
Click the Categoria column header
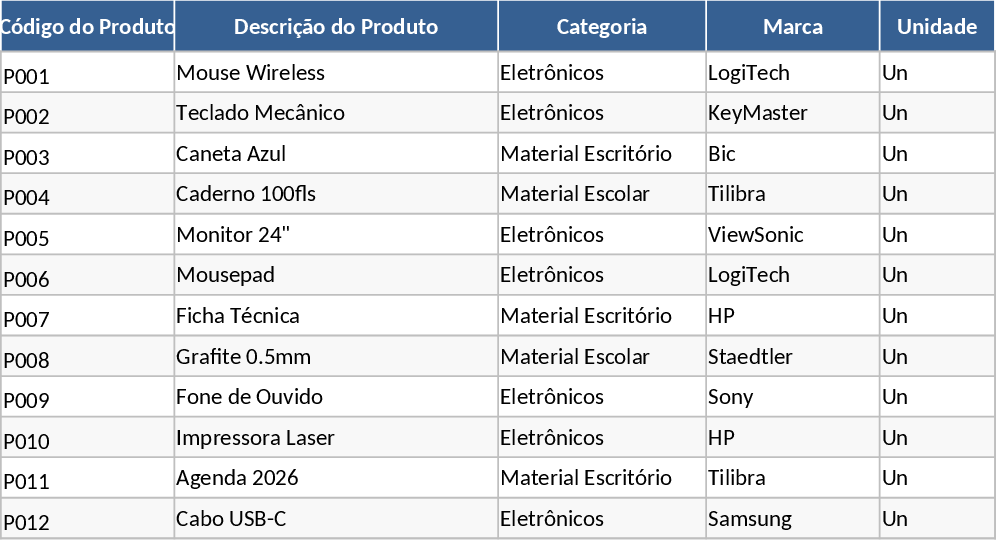[602, 27]
